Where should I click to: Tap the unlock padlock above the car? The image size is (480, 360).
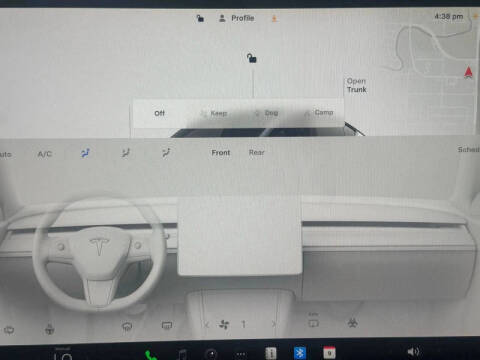(x=252, y=58)
